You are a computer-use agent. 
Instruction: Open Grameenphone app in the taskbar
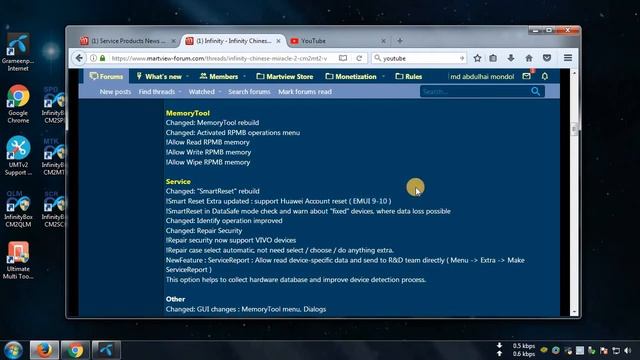click(106, 350)
